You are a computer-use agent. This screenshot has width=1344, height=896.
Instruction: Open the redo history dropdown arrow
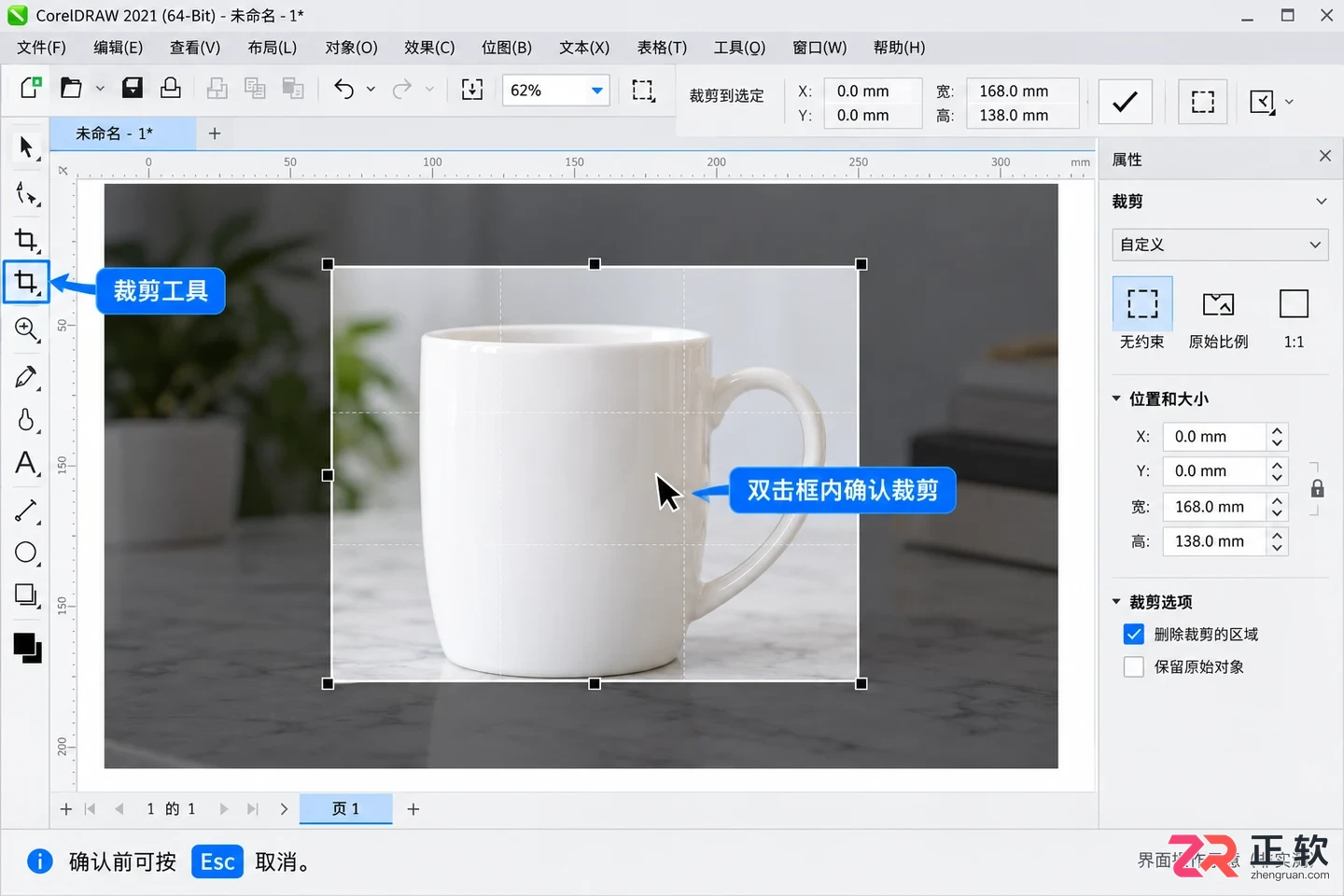coord(429,90)
